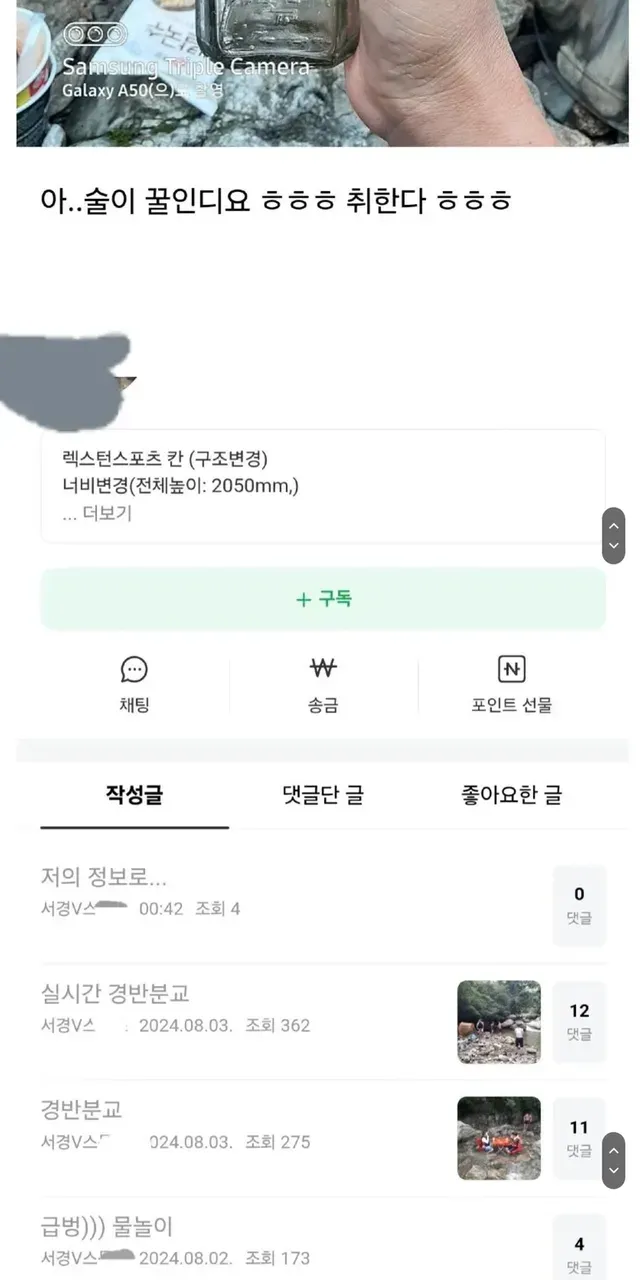640x1280 pixels.
Task: Click the thumbnail with orange raft
Action: [x=499, y=1138]
